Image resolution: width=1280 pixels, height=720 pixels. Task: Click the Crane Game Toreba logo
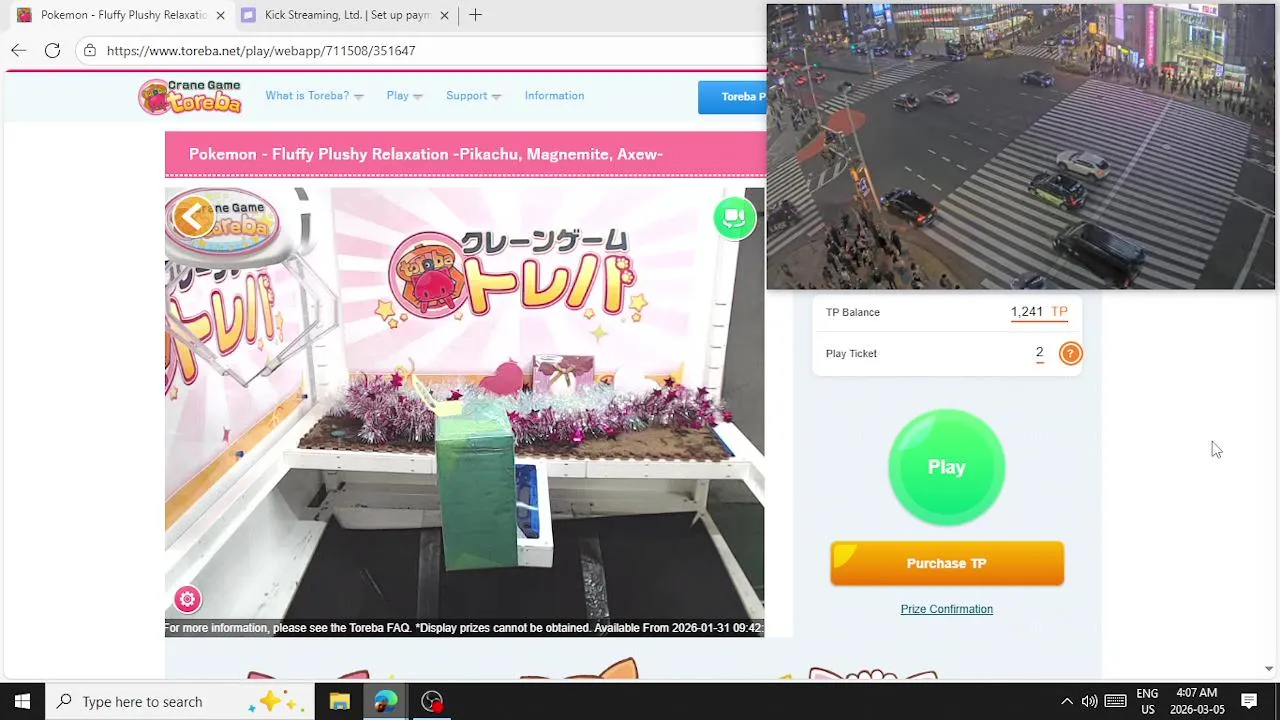click(x=190, y=96)
